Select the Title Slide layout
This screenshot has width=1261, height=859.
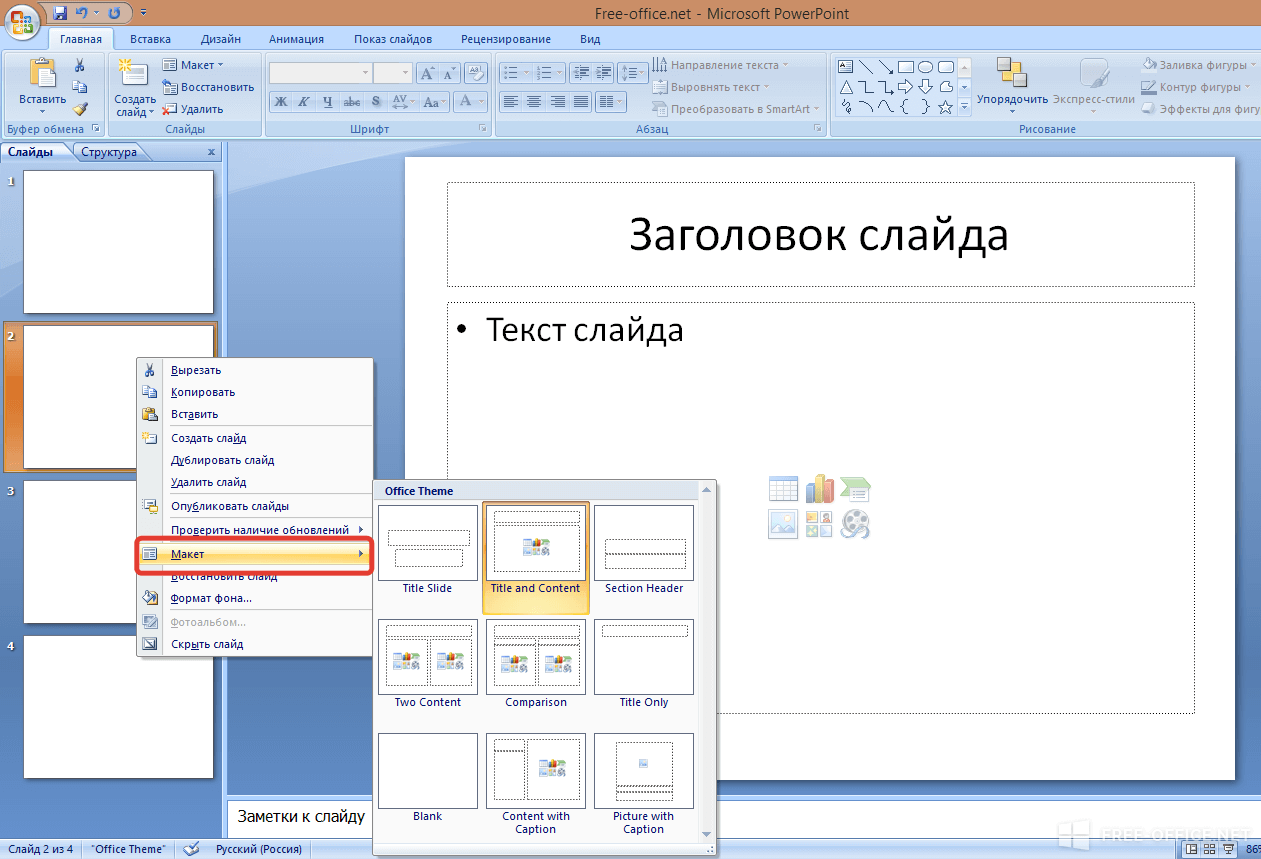tap(428, 550)
